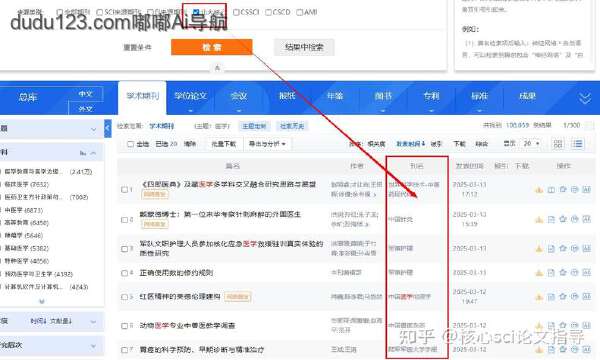Favorite result 3 with the star icon
The image size is (600, 360).
tap(563, 248)
